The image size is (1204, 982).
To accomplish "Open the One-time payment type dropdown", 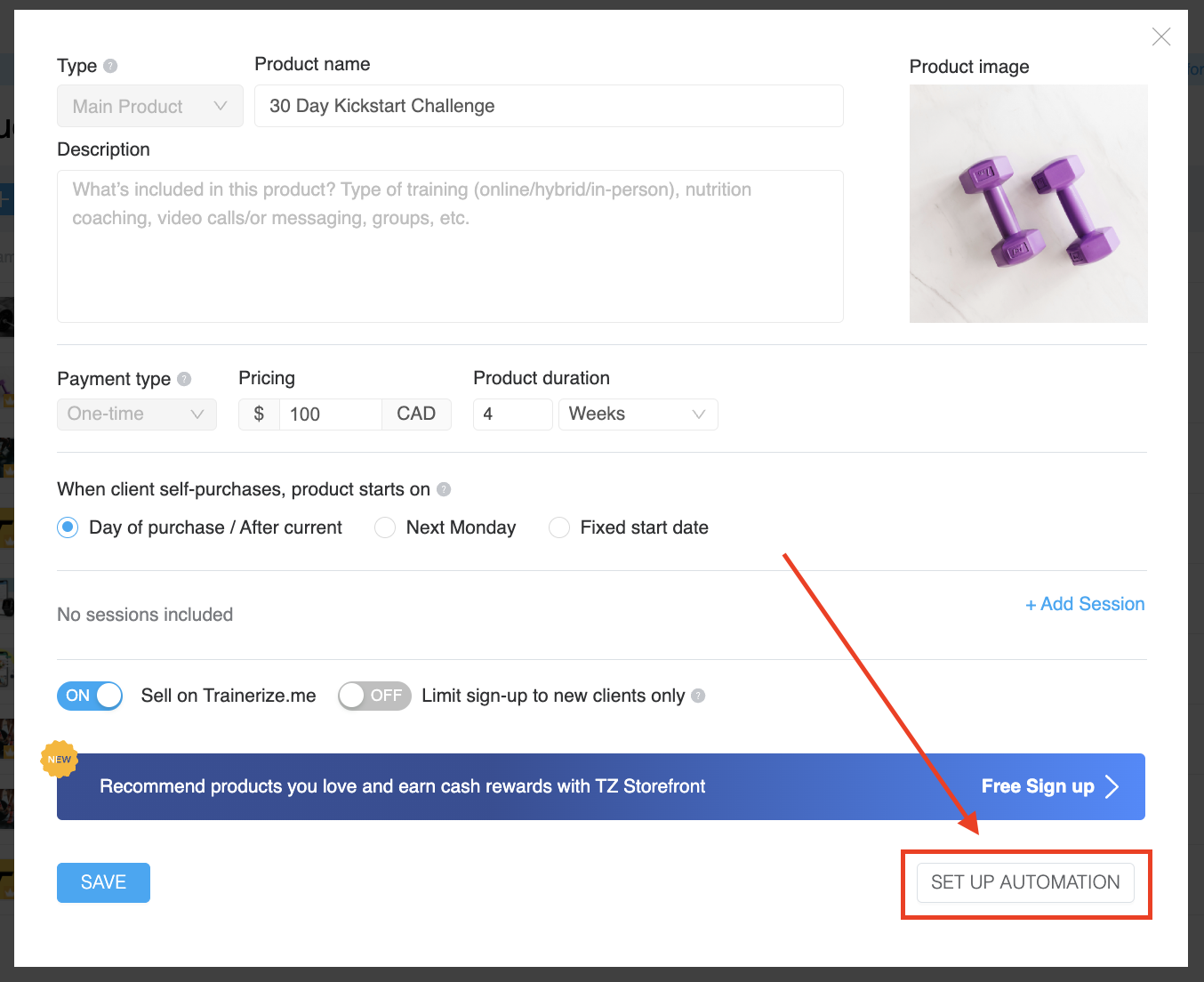I will click(x=136, y=414).
